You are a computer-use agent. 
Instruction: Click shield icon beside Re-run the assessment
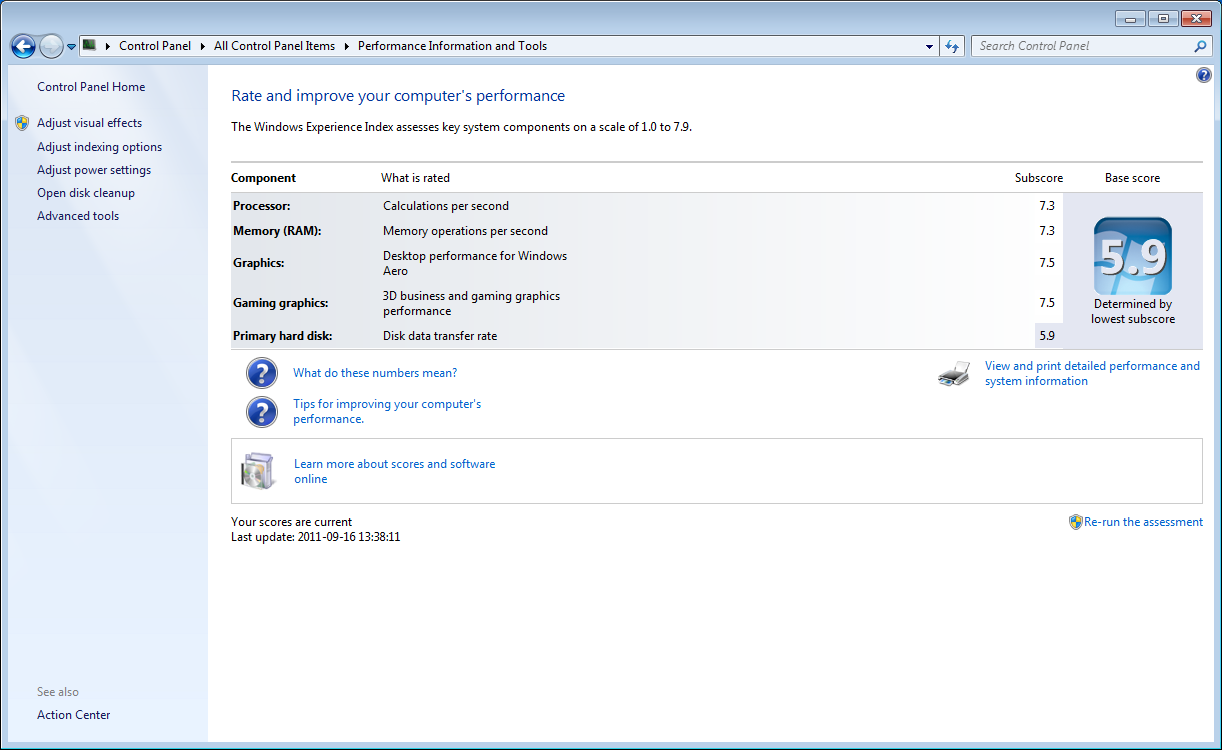1076,522
